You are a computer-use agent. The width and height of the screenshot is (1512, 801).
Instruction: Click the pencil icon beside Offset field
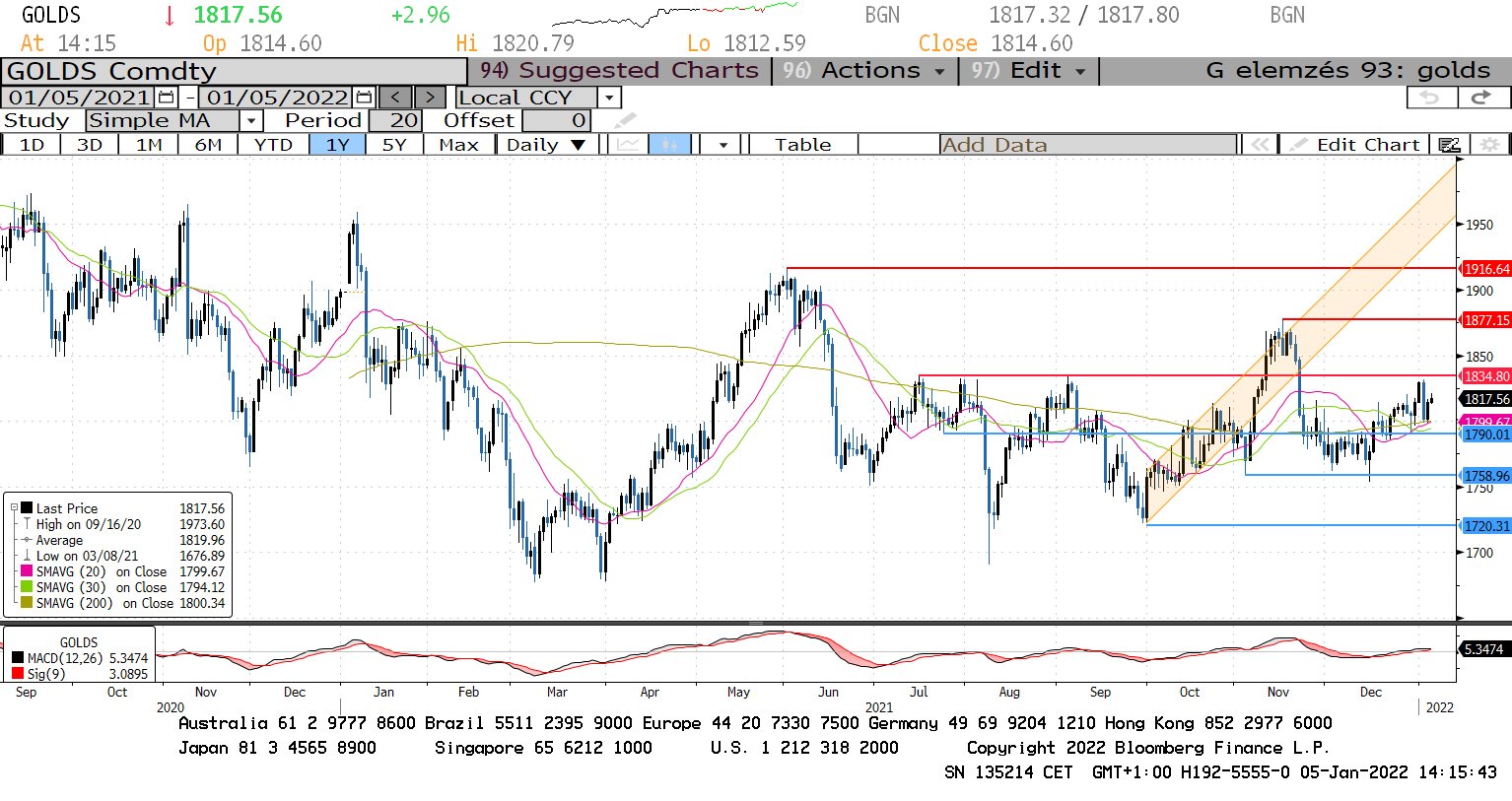click(x=625, y=121)
